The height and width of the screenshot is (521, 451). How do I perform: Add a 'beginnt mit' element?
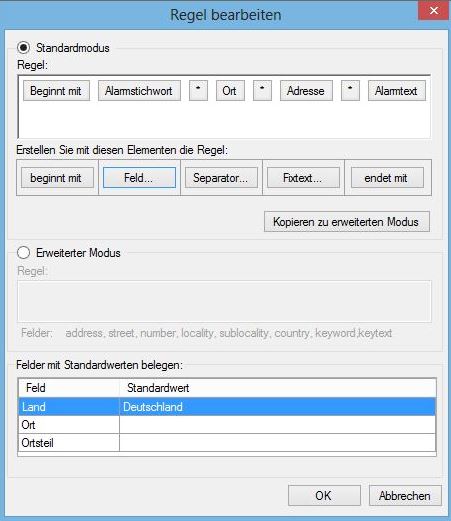57,178
